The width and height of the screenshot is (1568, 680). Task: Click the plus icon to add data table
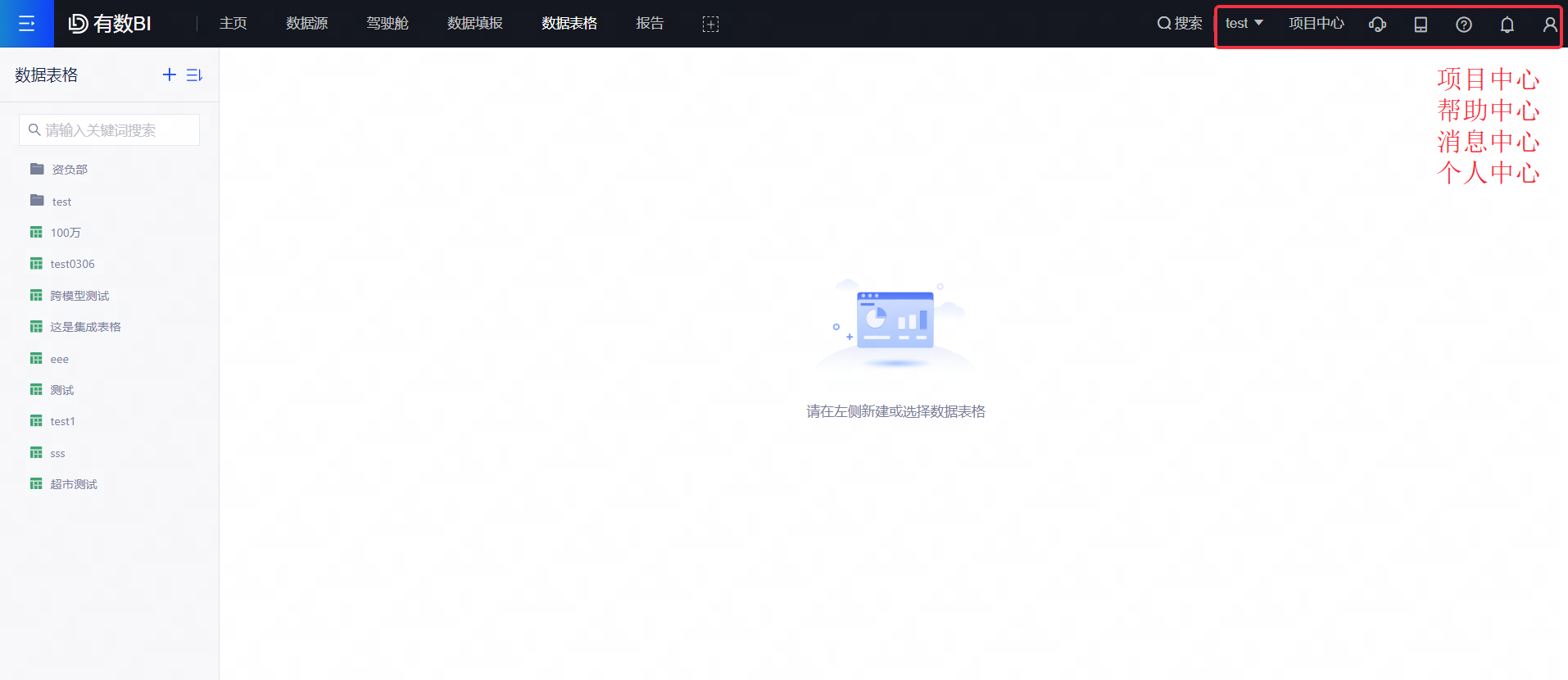(x=170, y=75)
